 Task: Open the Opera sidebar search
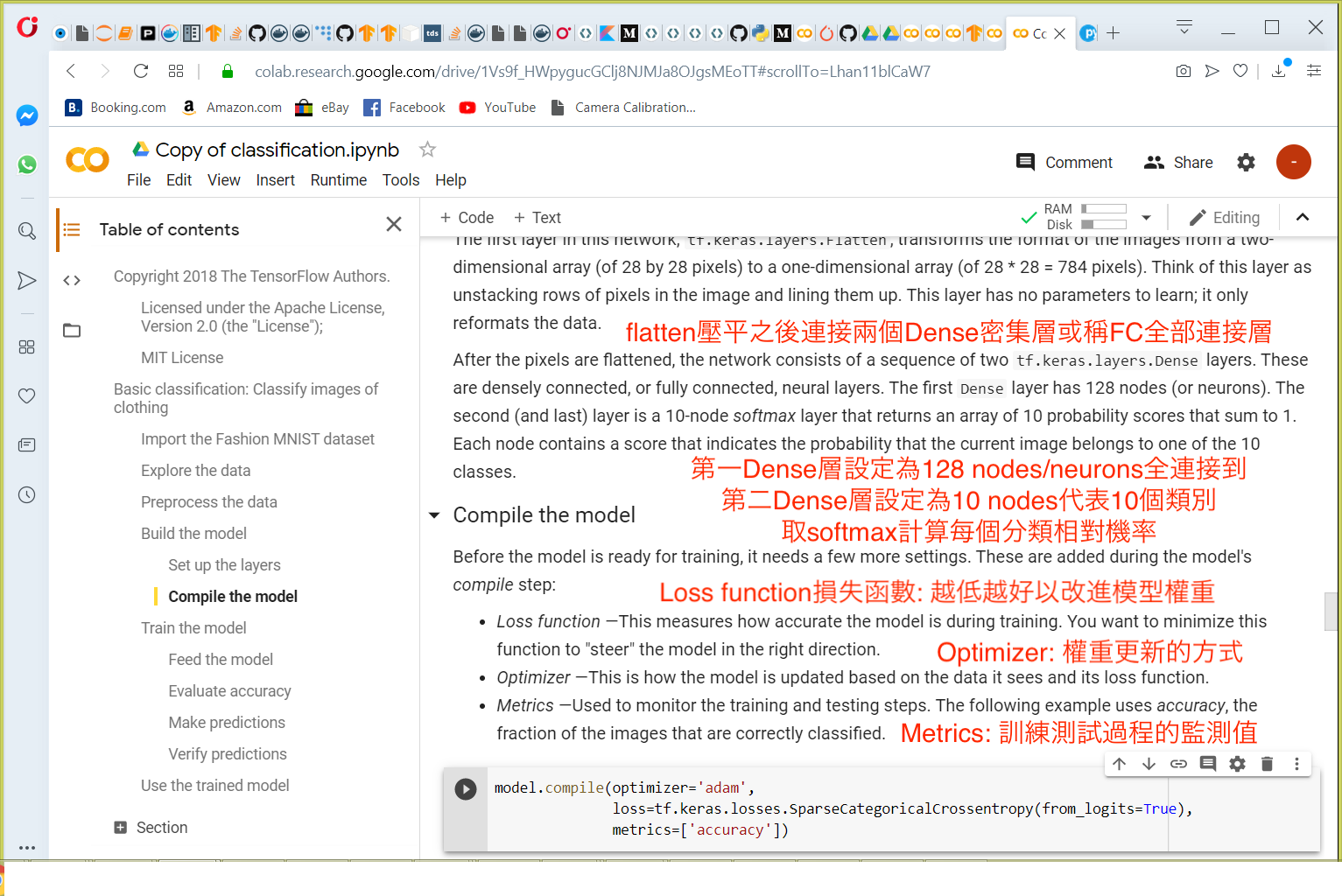point(27,231)
